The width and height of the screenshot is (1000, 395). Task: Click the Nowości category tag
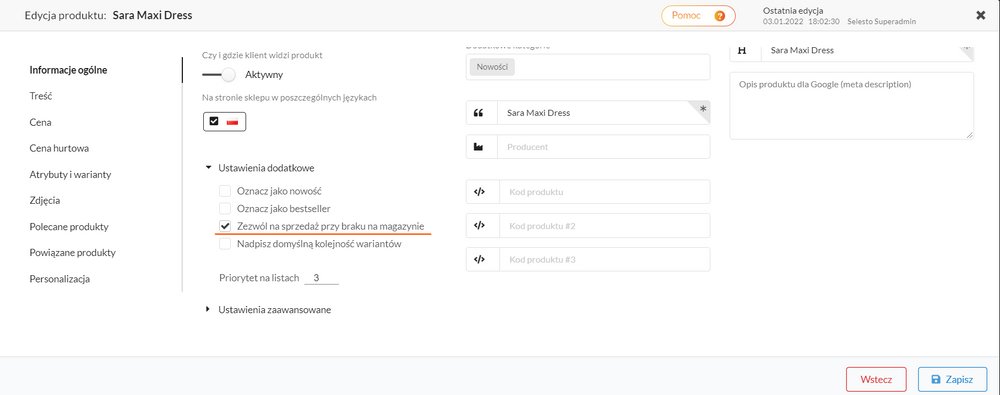pyautogui.click(x=492, y=67)
